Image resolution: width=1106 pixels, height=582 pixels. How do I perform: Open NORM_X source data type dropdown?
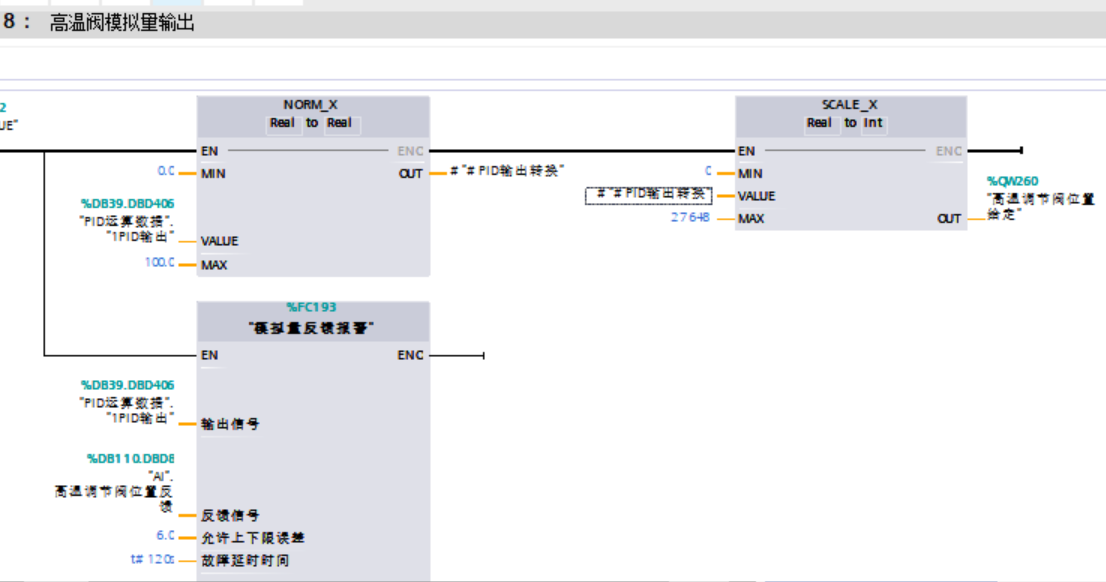coord(282,123)
